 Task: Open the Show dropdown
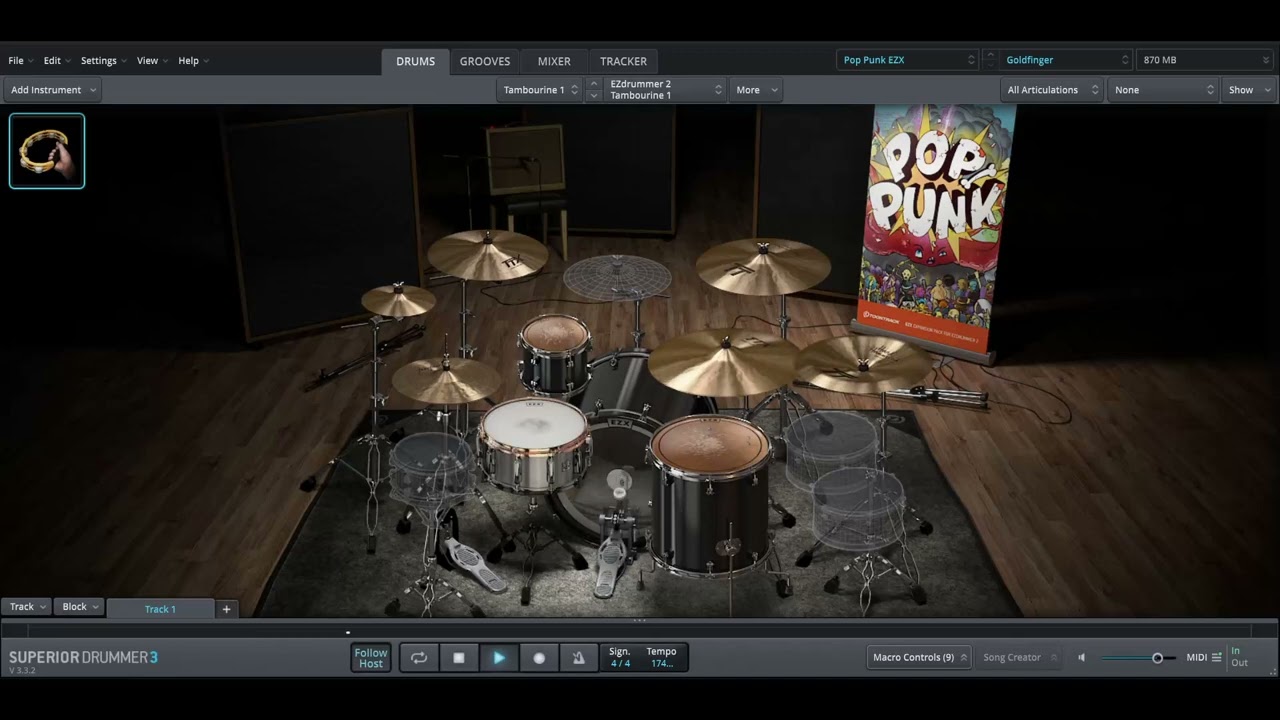[x=1249, y=90]
